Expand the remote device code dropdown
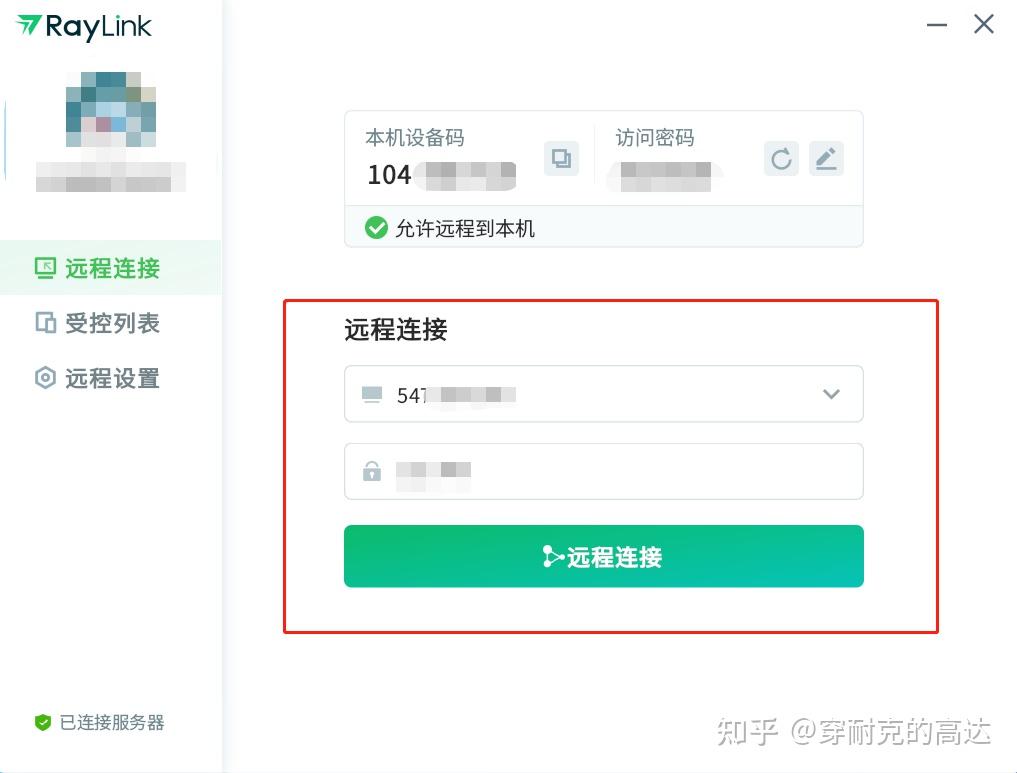The width and height of the screenshot is (1017, 773). click(830, 394)
